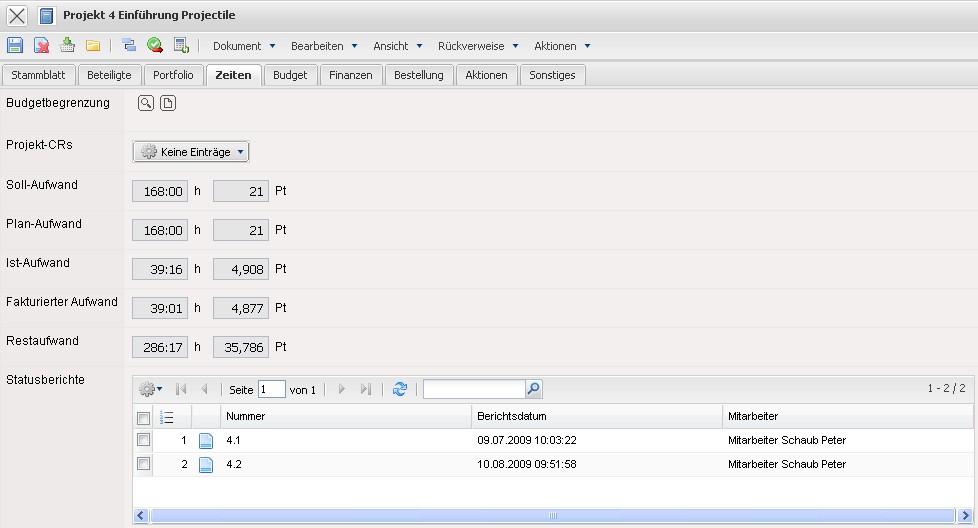978x528 pixels.
Task: Click the delete document red X icon
Action: [x=42, y=45]
